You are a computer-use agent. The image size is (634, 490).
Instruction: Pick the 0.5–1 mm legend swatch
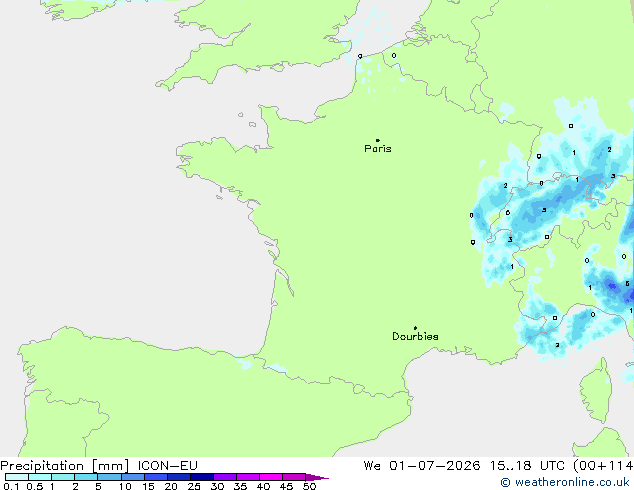click(40, 477)
